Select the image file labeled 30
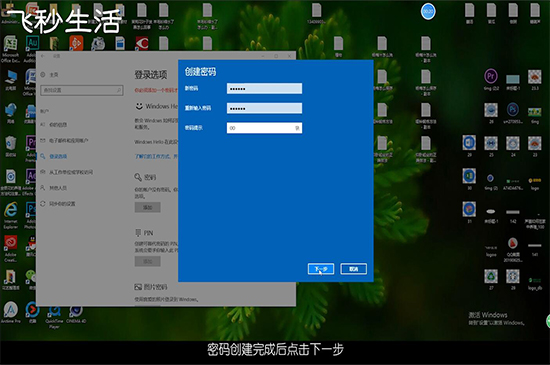 point(469,179)
